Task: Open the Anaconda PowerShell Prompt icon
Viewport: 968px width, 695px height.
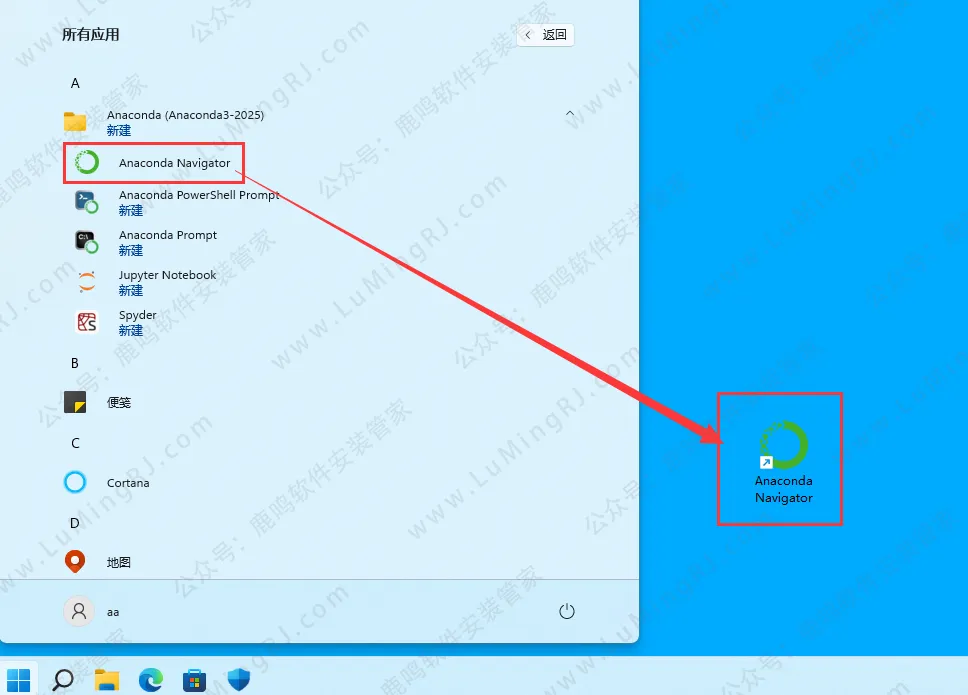Action: (x=86, y=202)
